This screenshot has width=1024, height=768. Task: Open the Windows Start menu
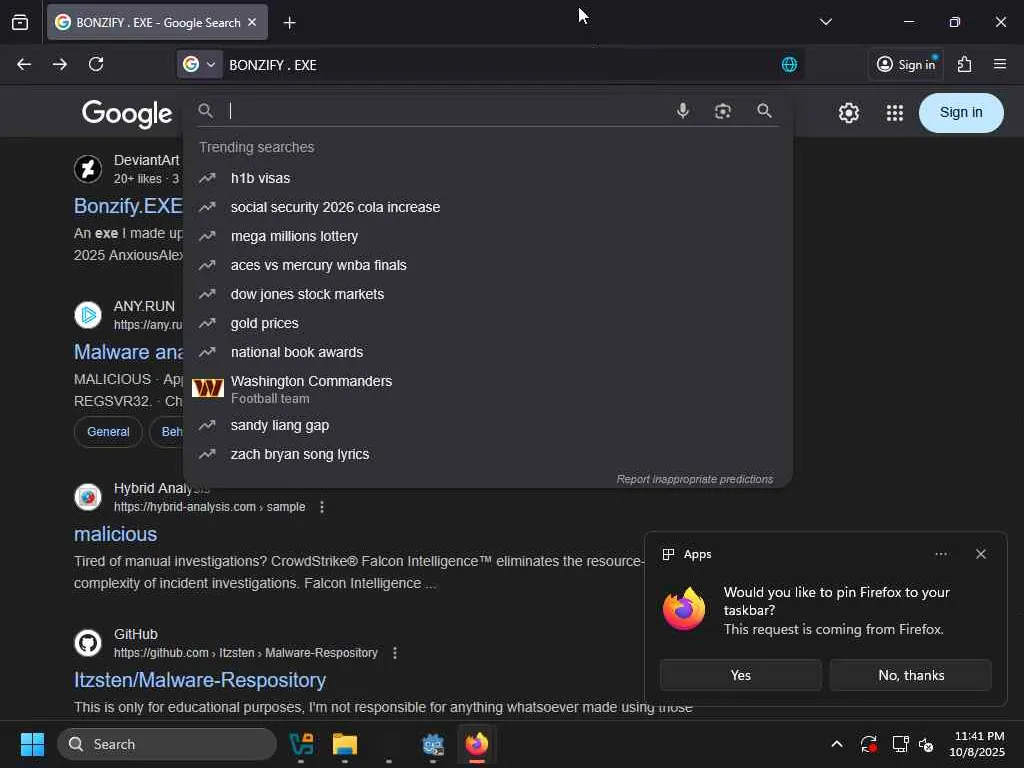click(32, 744)
